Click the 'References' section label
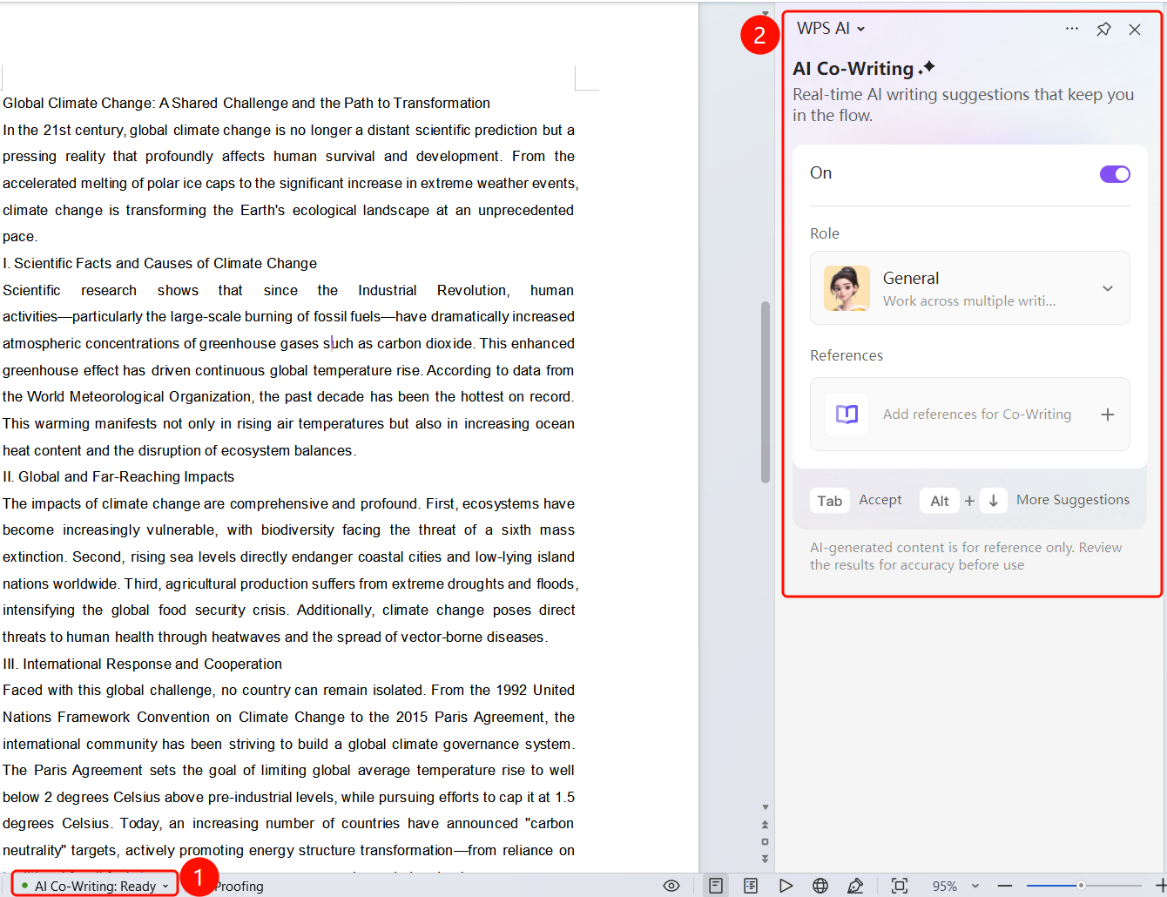 pos(846,356)
